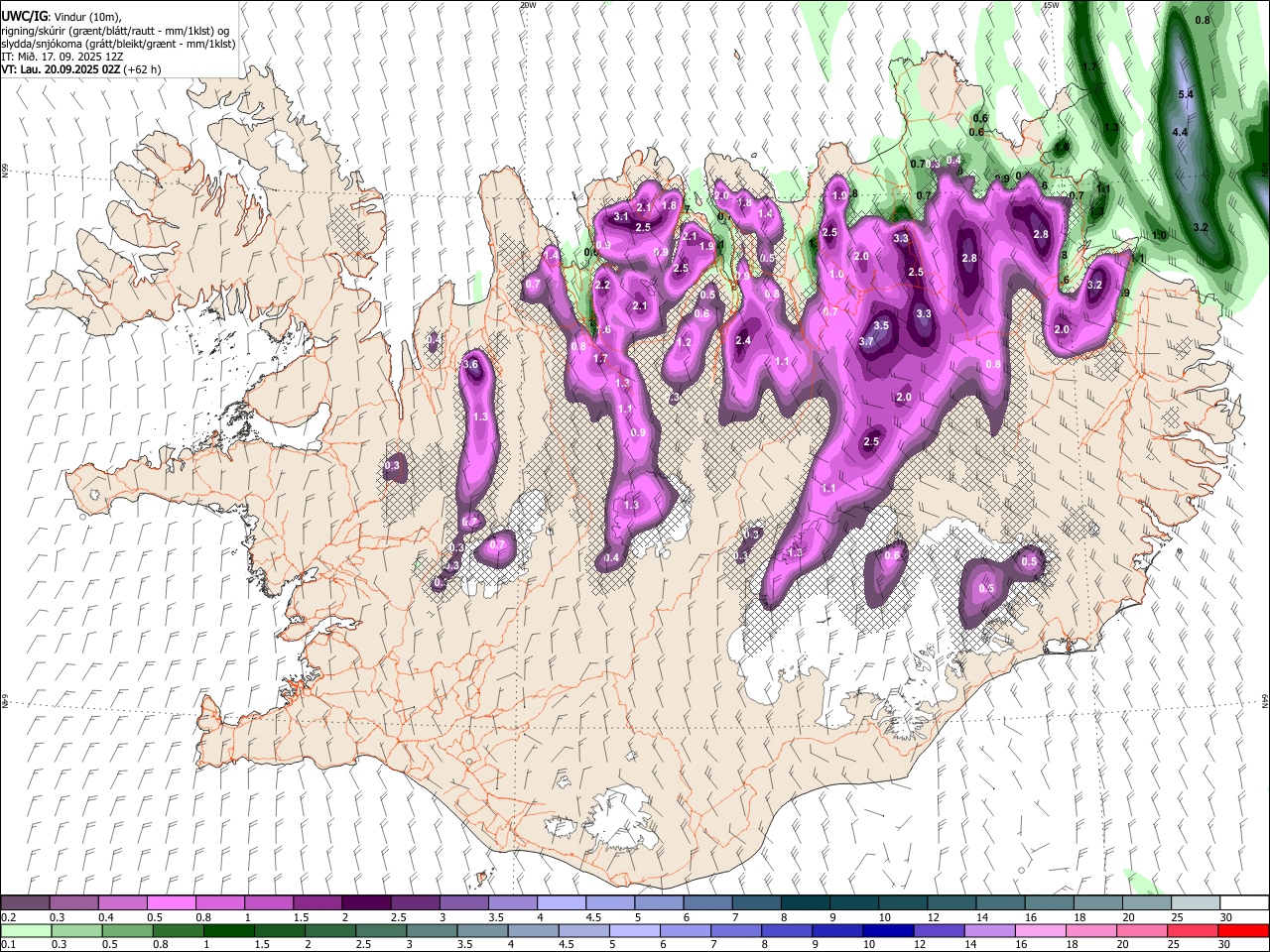The height and width of the screenshot is (952, 1270).
Task: Click the 0.2 label on snow legend
Action: (x=7, y=916)
